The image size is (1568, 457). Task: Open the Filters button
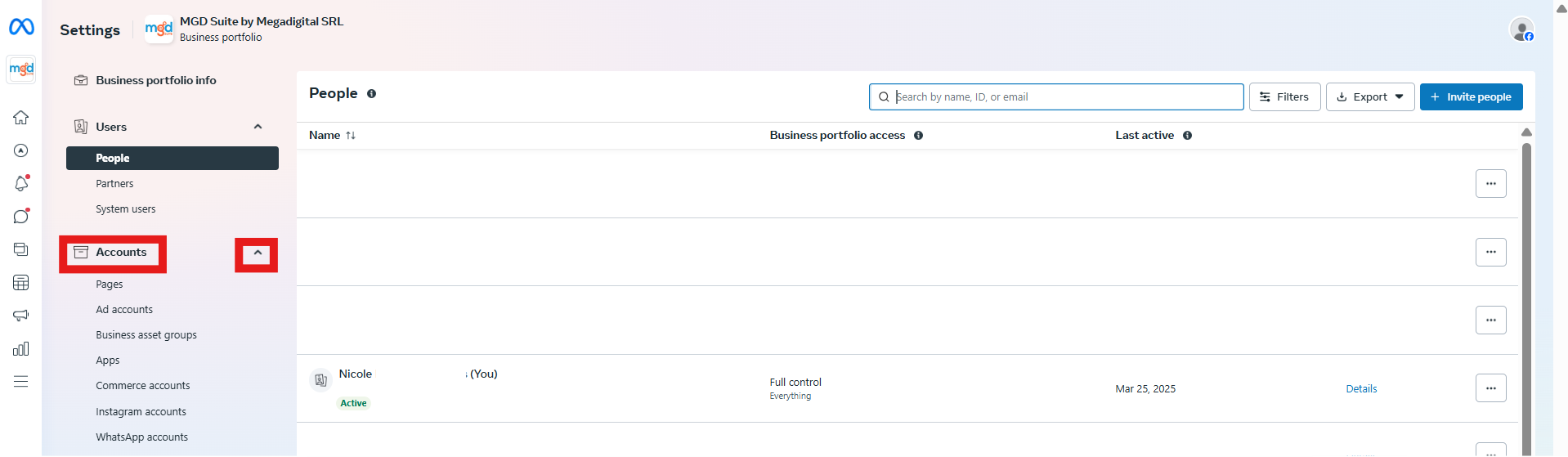click(1284, 97)
